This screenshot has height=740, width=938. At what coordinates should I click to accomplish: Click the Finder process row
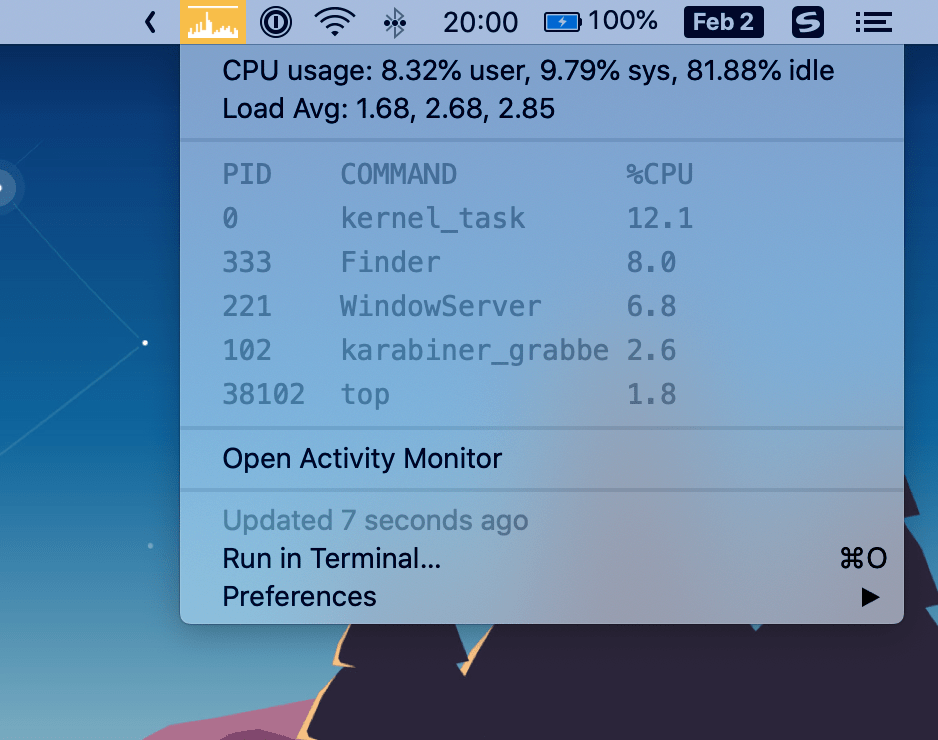[x=542, y=262]
